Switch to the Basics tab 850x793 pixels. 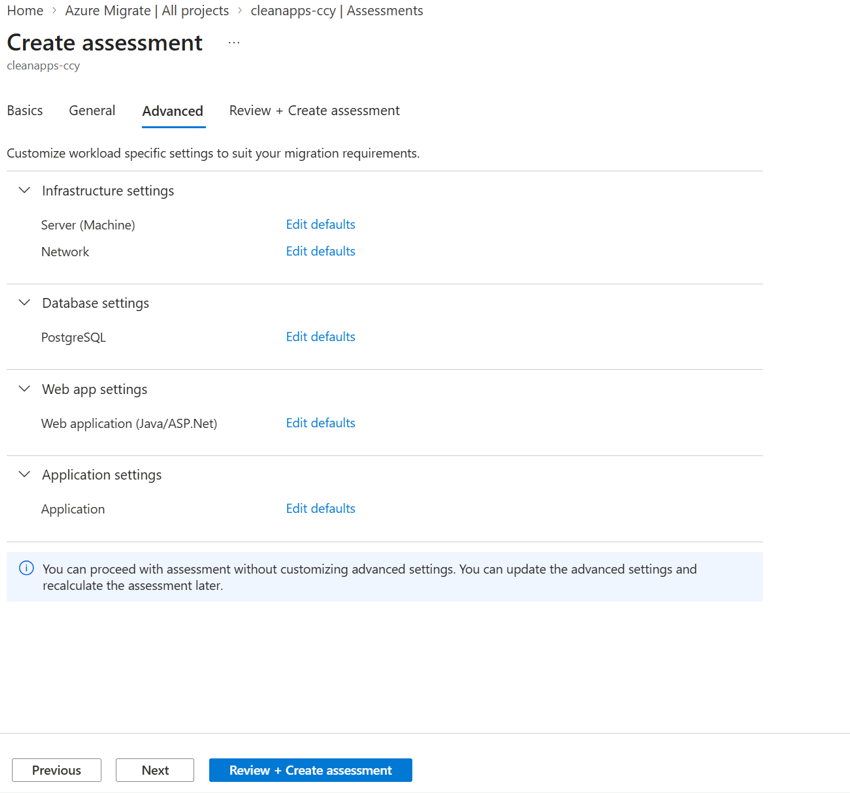(25, 111)
